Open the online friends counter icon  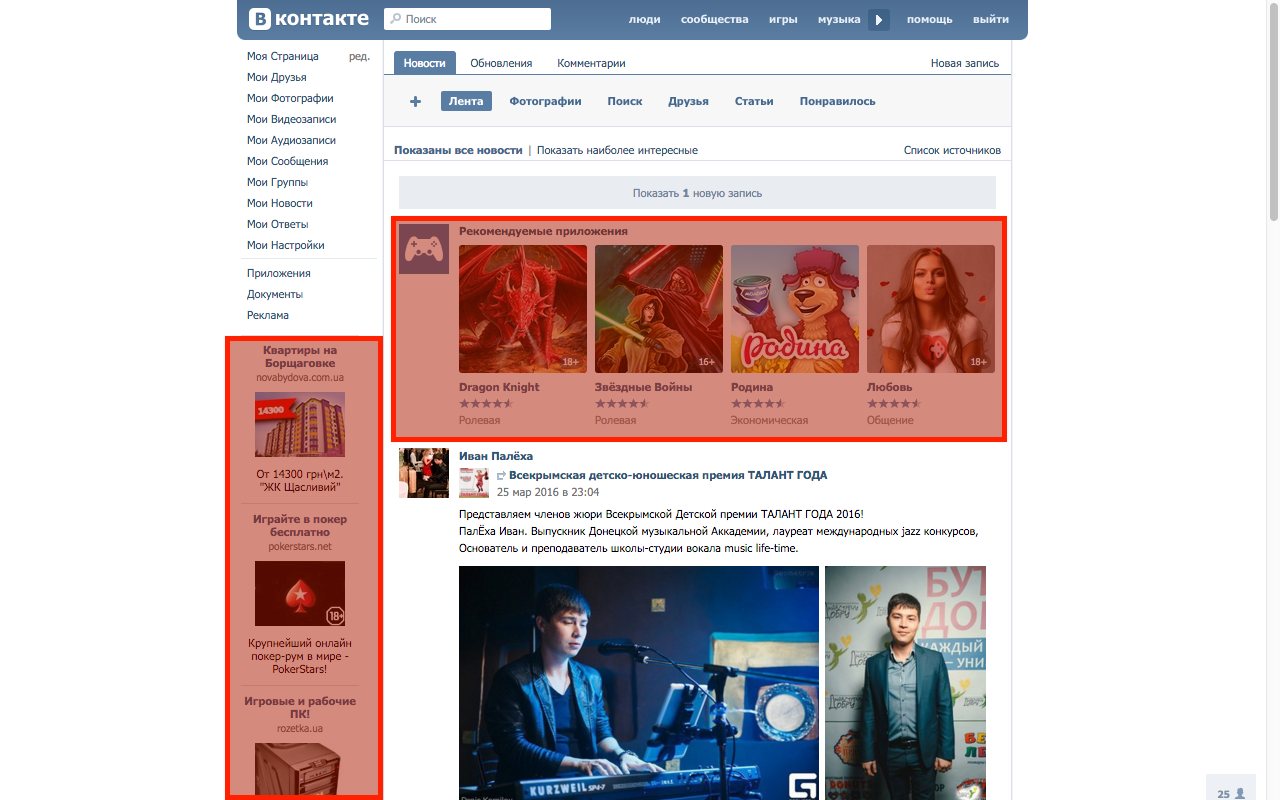tap(1231, 793)
